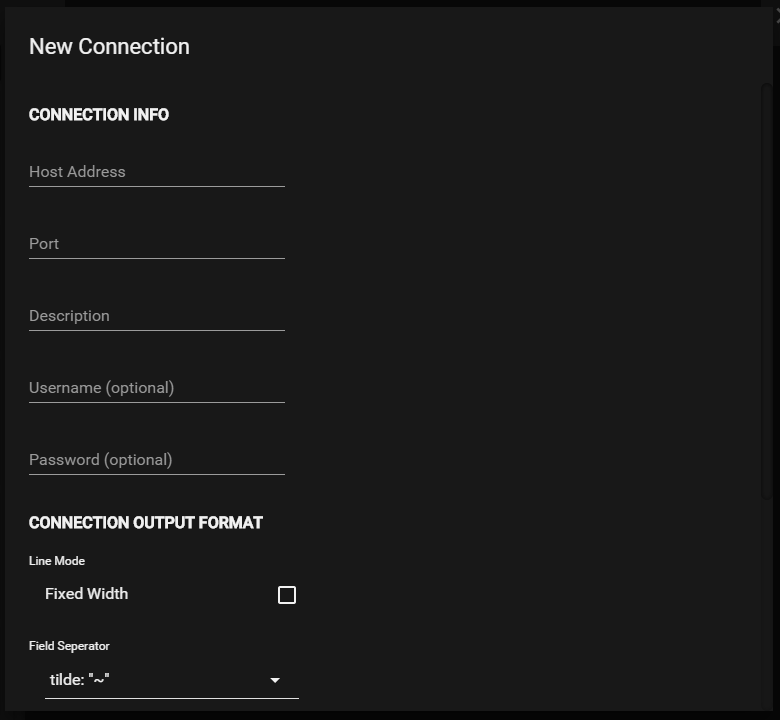Grab the dialog's vertical scrollbar thumb
This screenshot has height=720, width=780.
[767, 291]
